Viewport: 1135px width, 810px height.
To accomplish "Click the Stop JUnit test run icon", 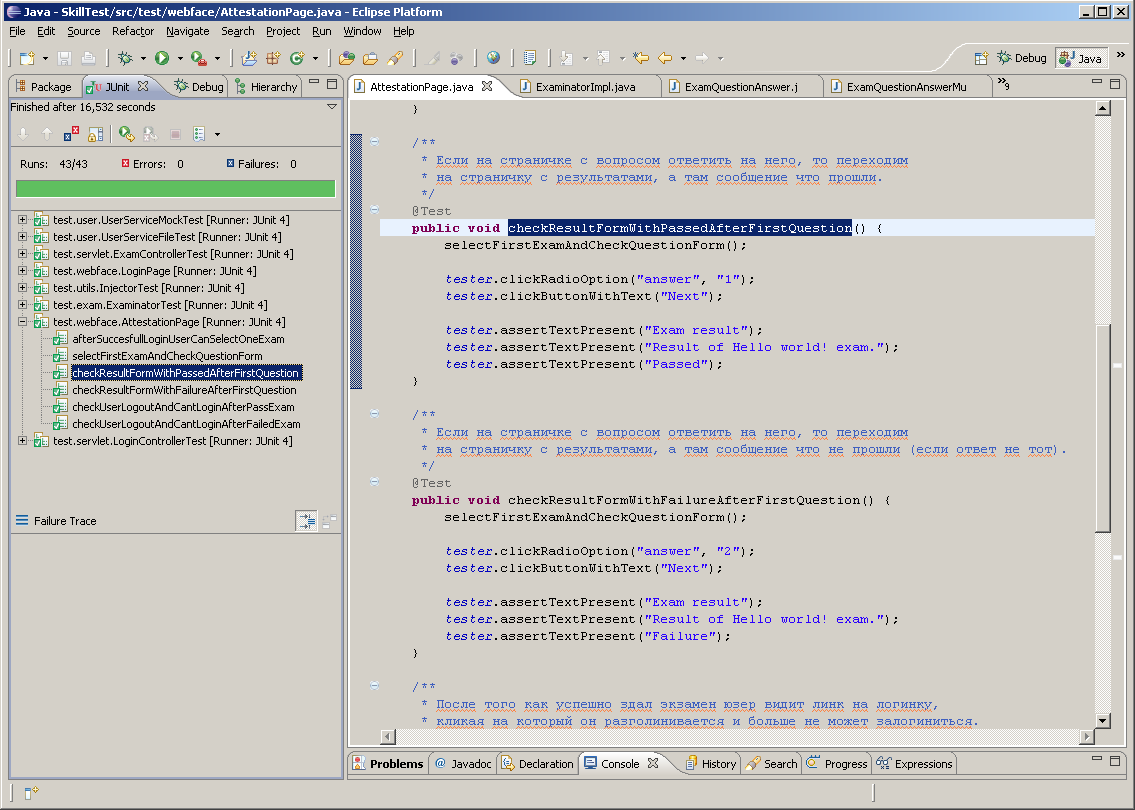I will [174, 133].
